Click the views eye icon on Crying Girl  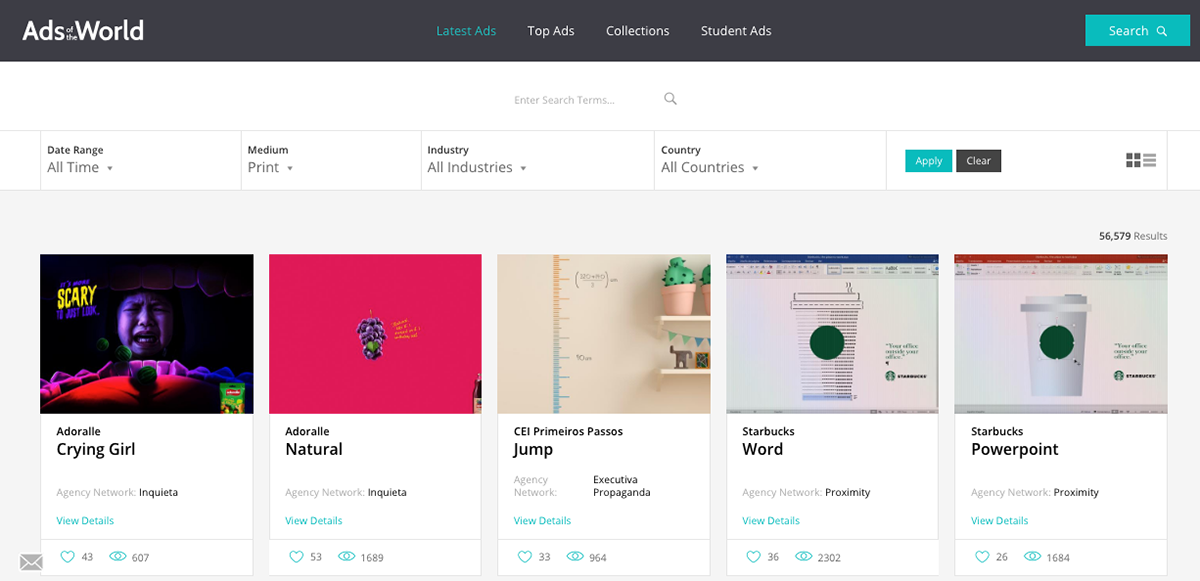click(x=117, y=557)
